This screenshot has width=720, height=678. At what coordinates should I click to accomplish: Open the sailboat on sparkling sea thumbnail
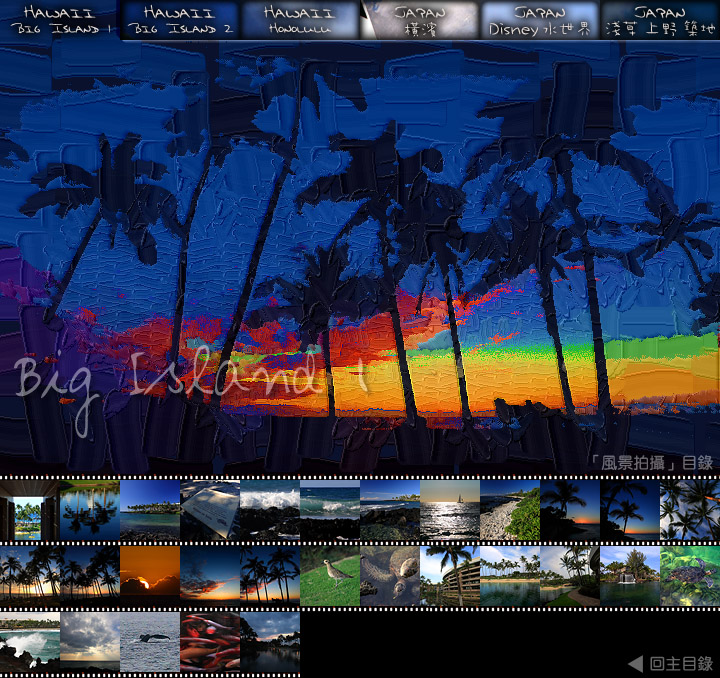(x=450, y=510)
